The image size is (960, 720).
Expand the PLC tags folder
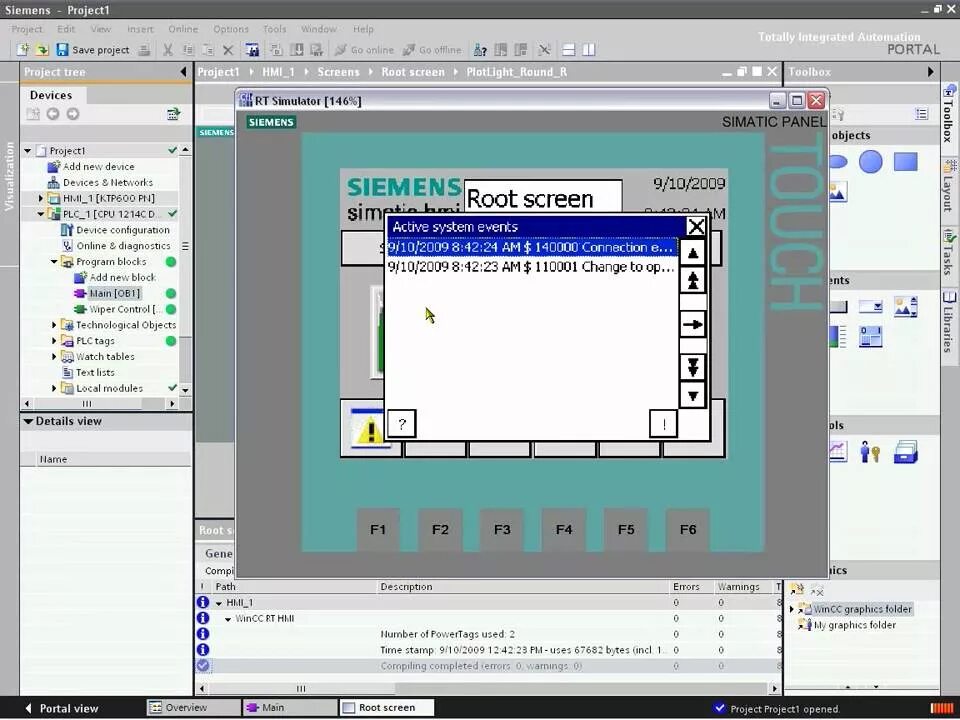[54, 341]
